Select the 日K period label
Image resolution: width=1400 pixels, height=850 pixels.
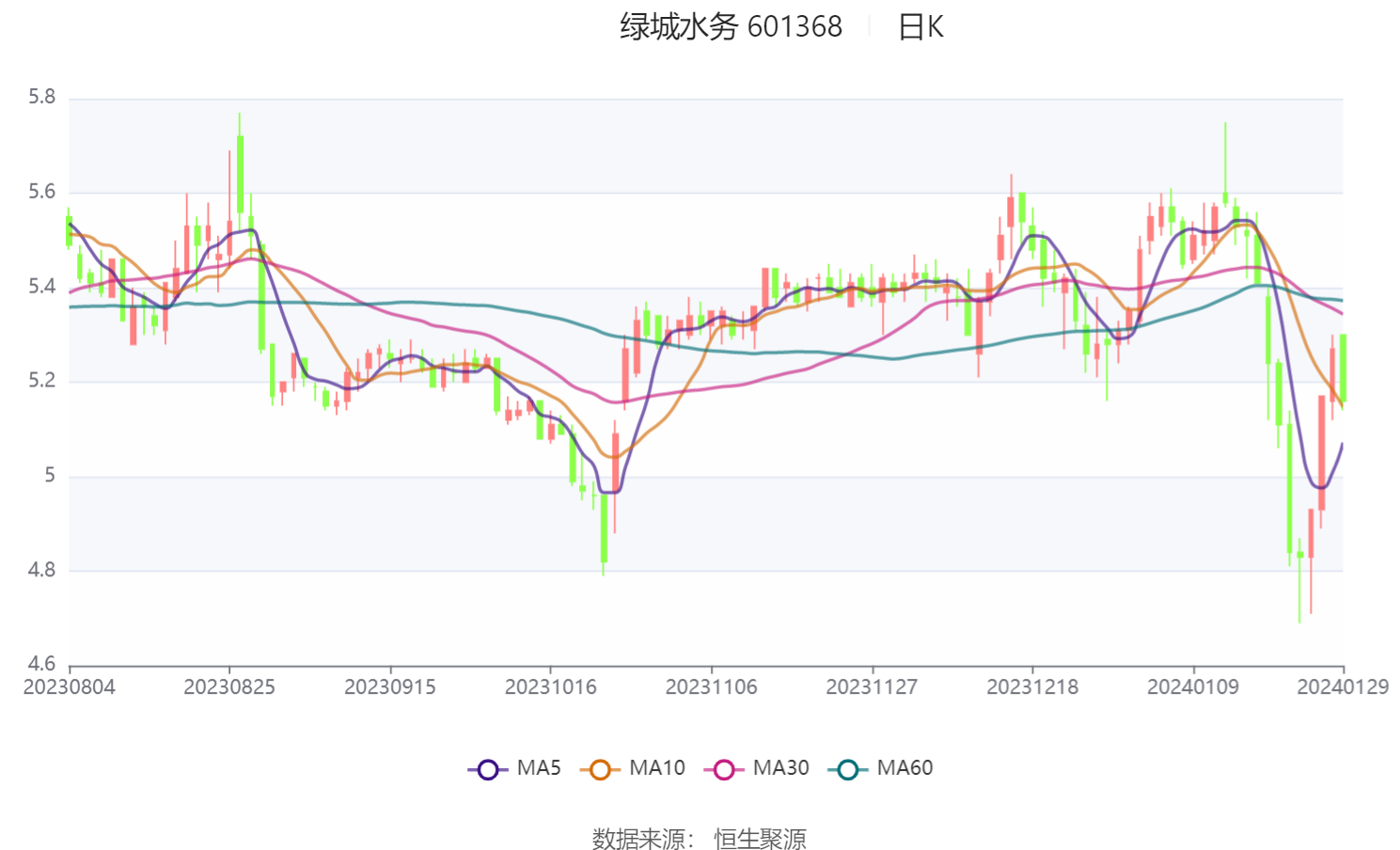tap(921, 26)
